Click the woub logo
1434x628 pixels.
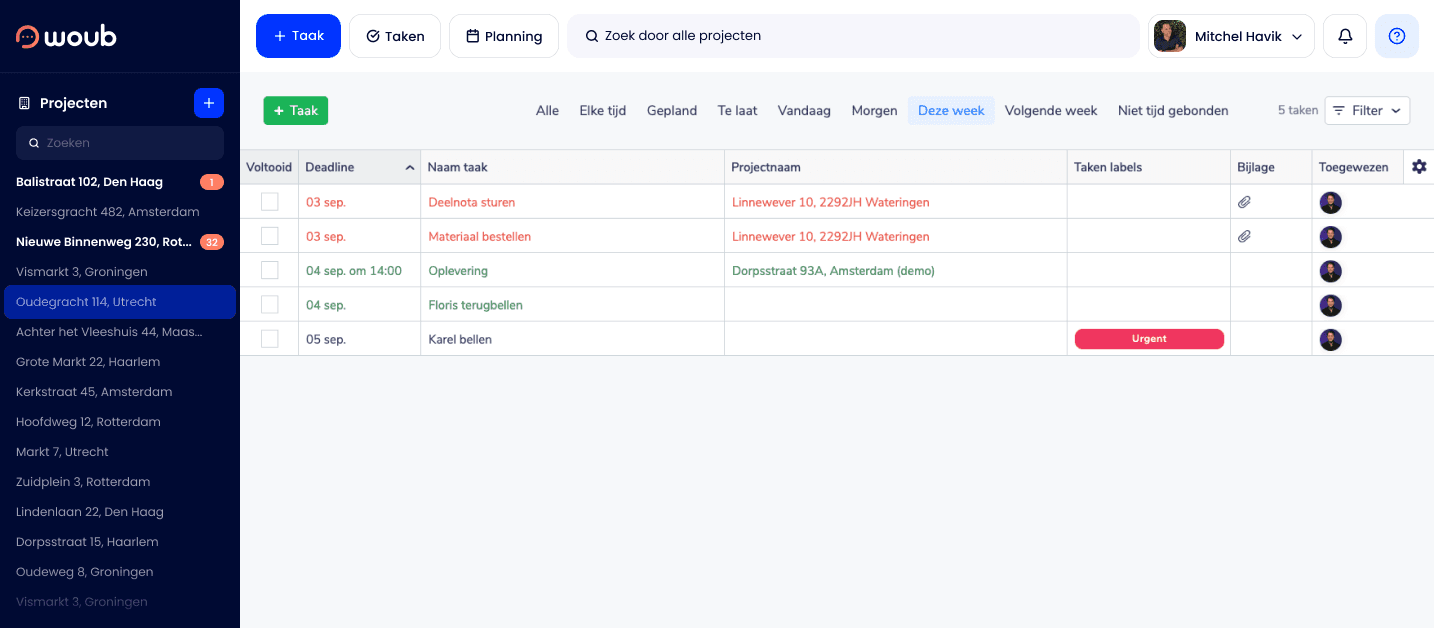(x=66, y=36)
